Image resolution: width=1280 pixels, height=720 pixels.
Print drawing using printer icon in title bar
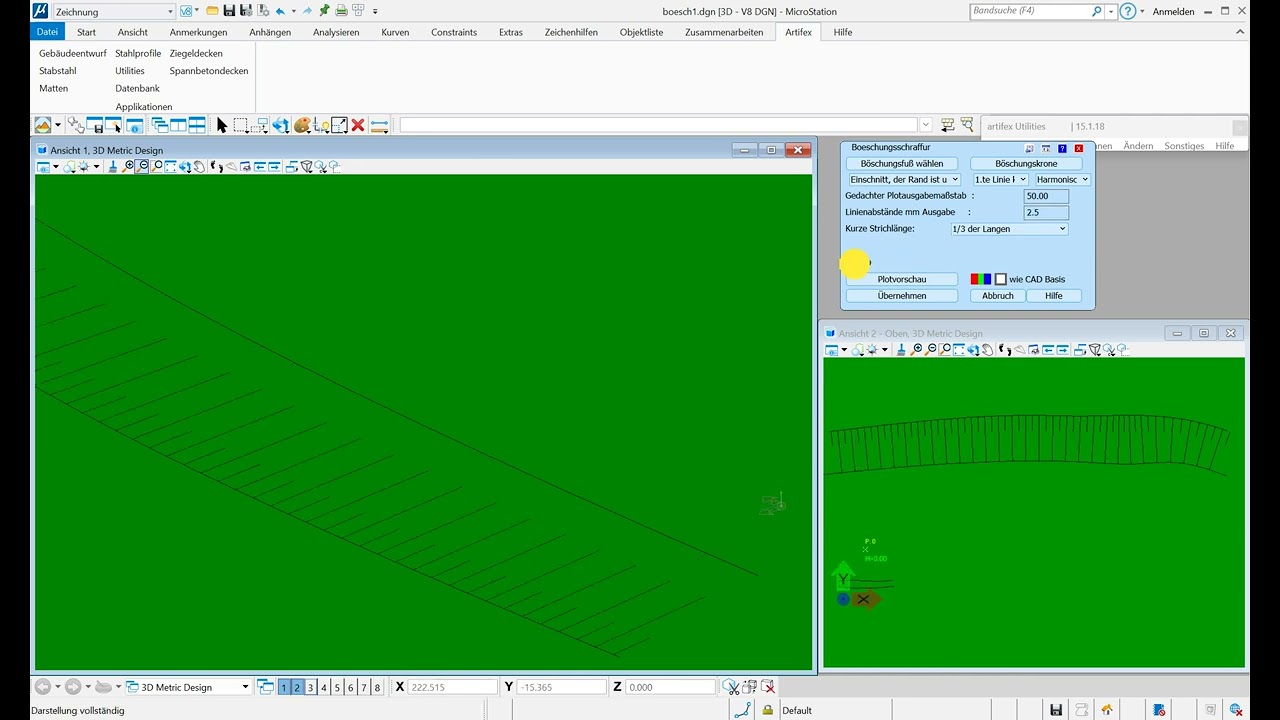click(341, 11)
